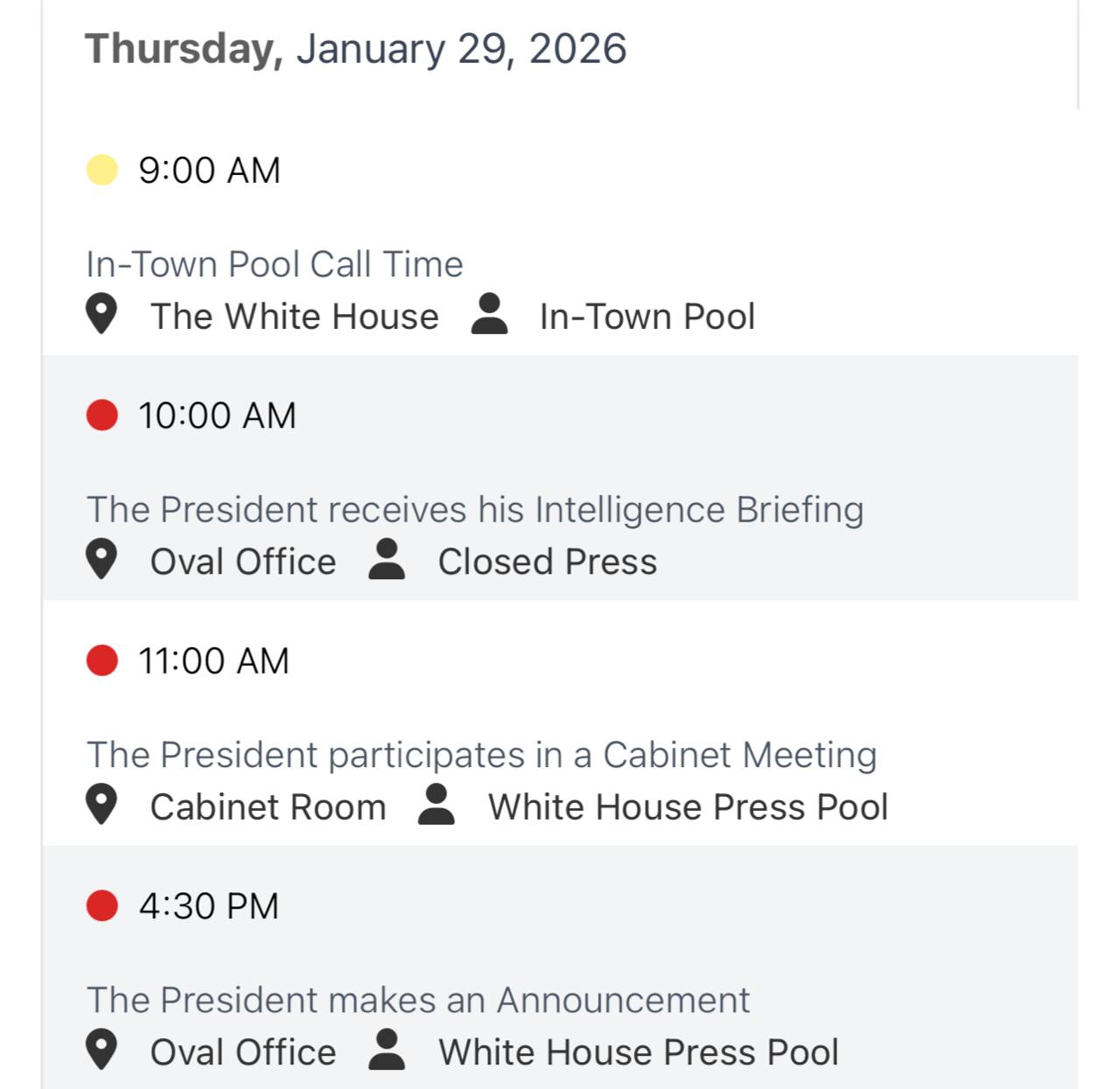Click location pin for Announcement Oval Office
The image size is (1120, 1089).
[101, 1051]
